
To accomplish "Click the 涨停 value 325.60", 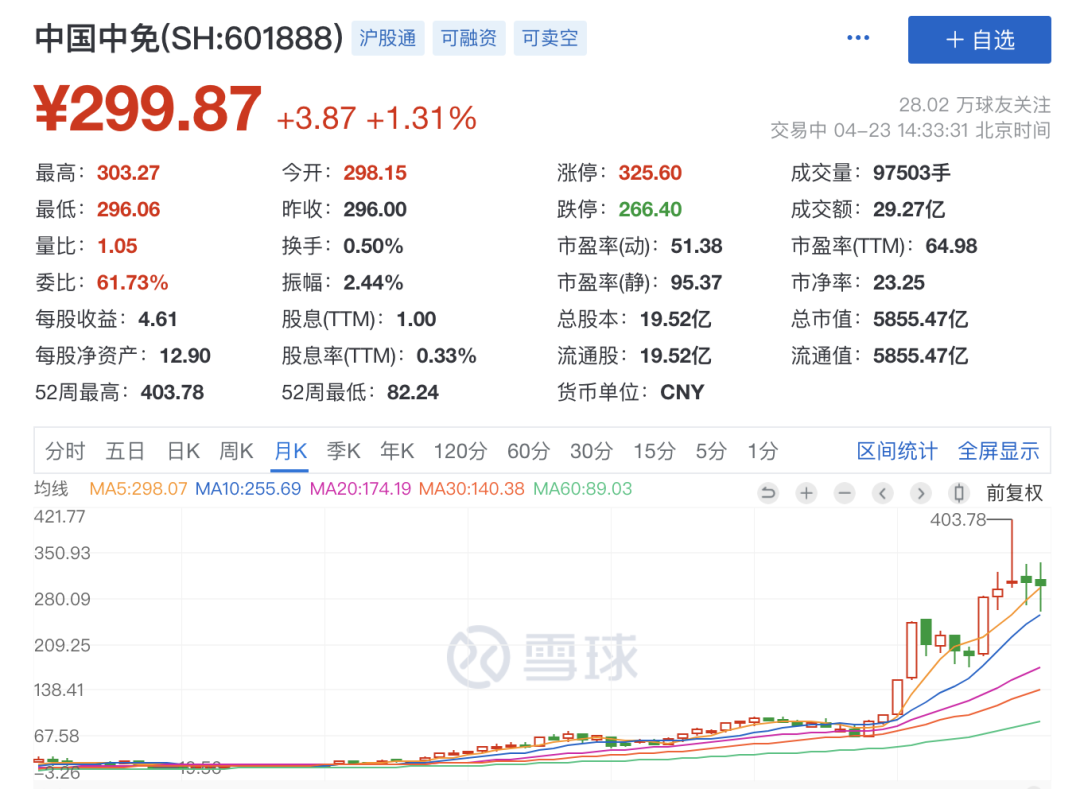I will click(x=650, y=173).
